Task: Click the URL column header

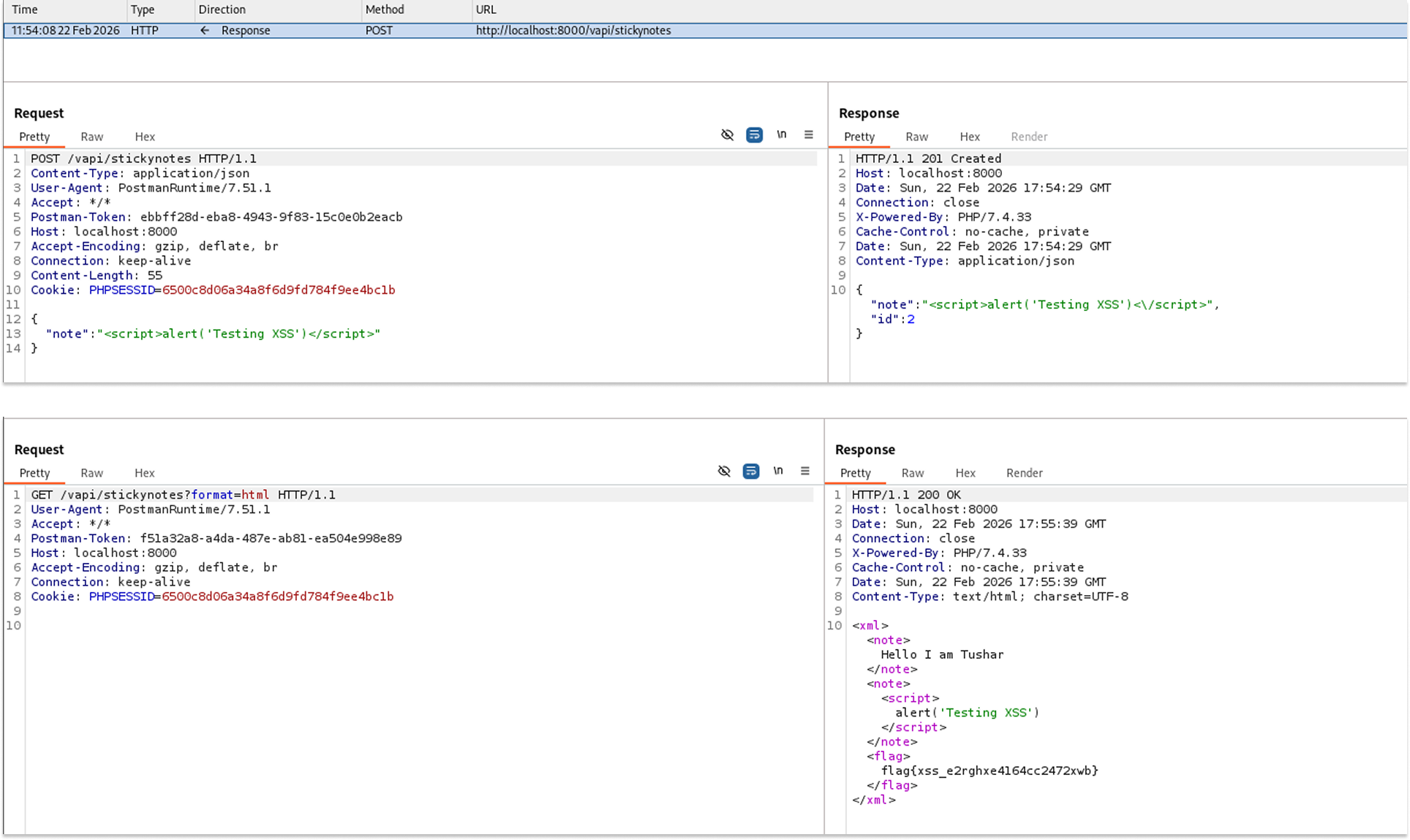Action: [x=486, y=10]
